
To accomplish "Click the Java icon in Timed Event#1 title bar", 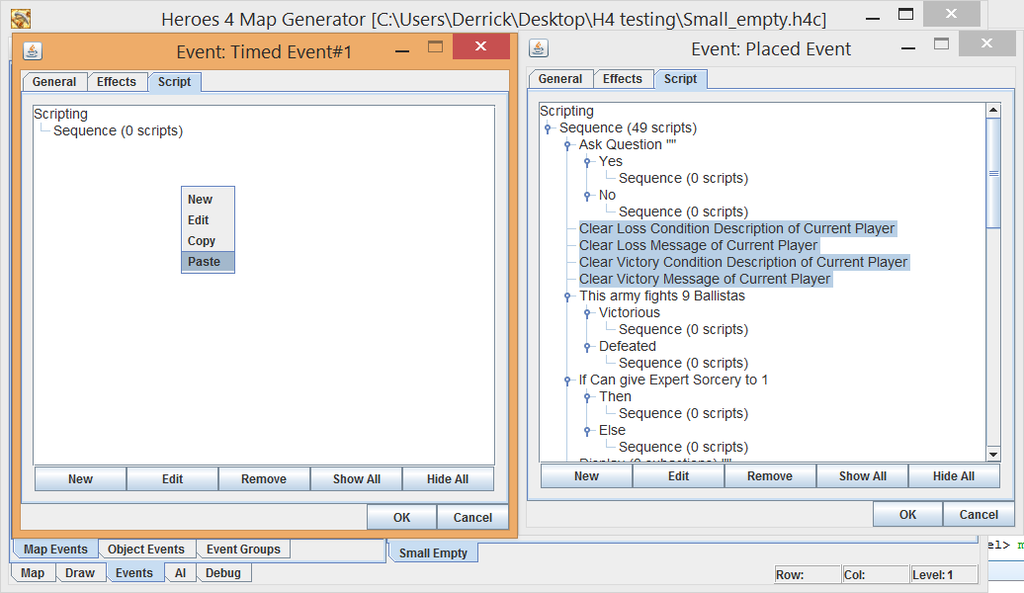I will (x=33, y=50).
